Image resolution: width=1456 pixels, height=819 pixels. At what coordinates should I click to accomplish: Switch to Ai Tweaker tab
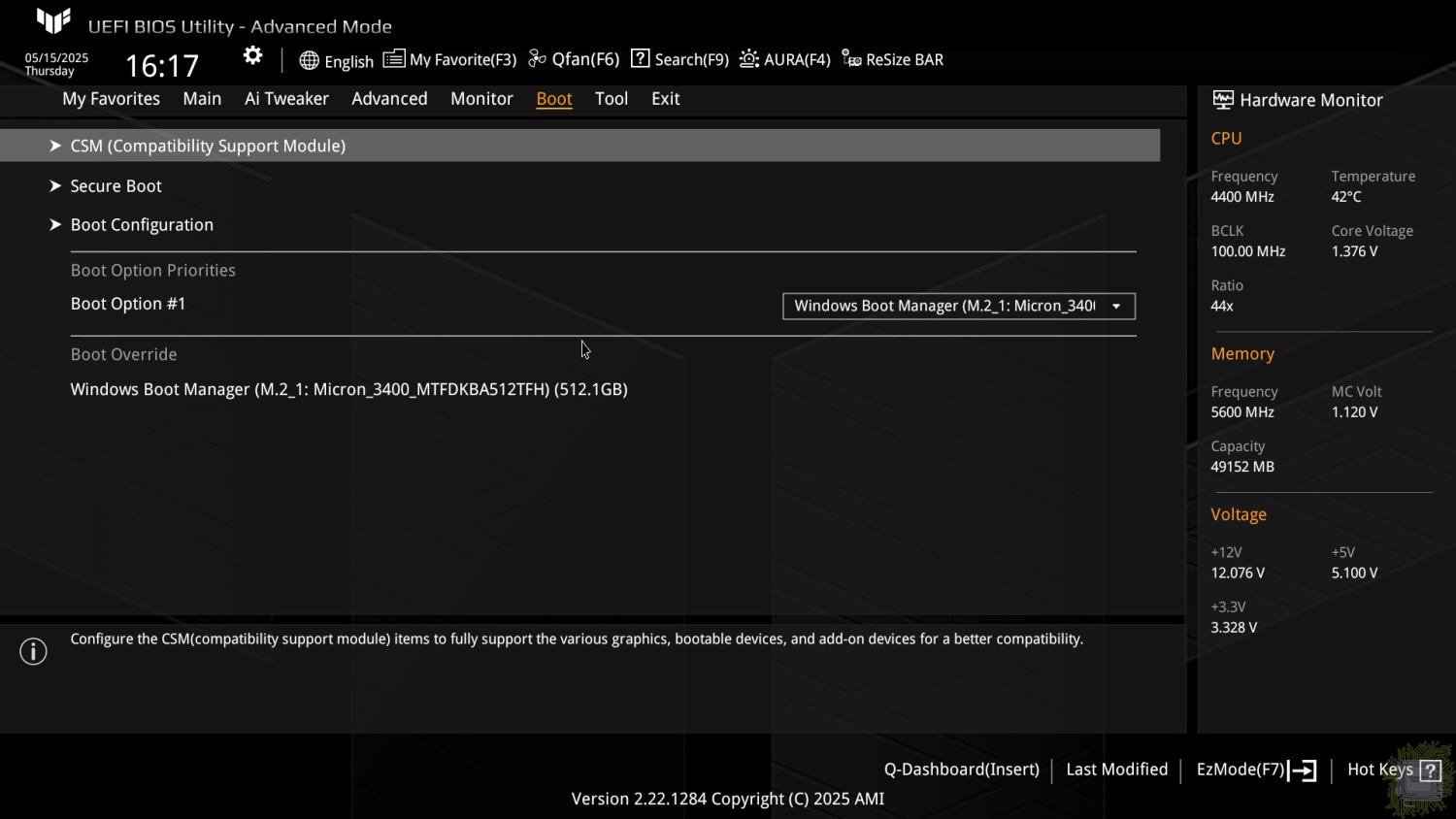tap(286, 99)
